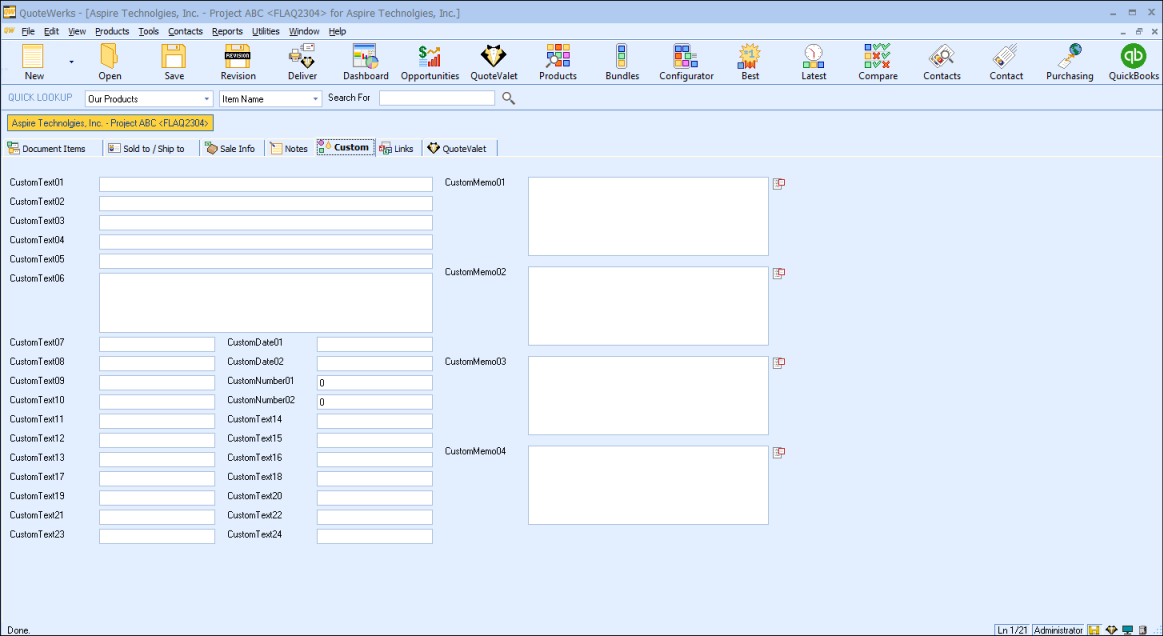Open the Configurator tool
1163x636 pixels.
pos(686,61)
